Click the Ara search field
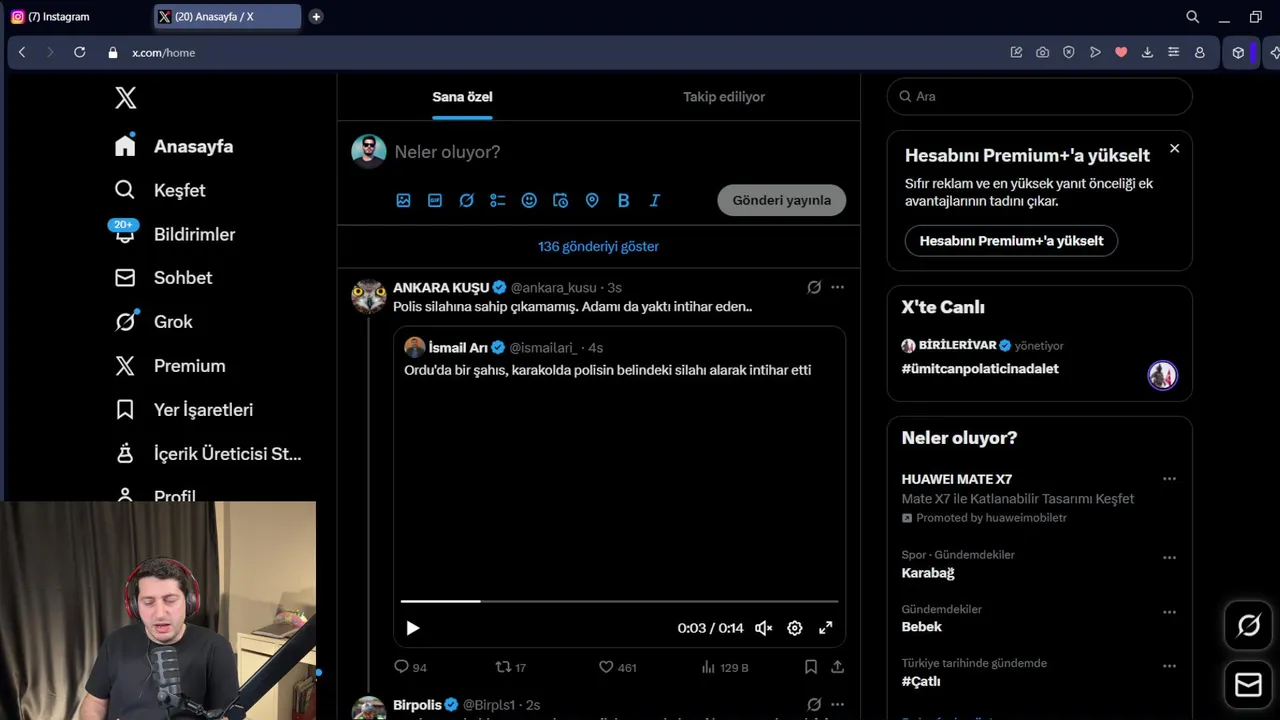The width and height of the screenshot is (1280, 720). pyautogui.click(x=1039, y=97)
